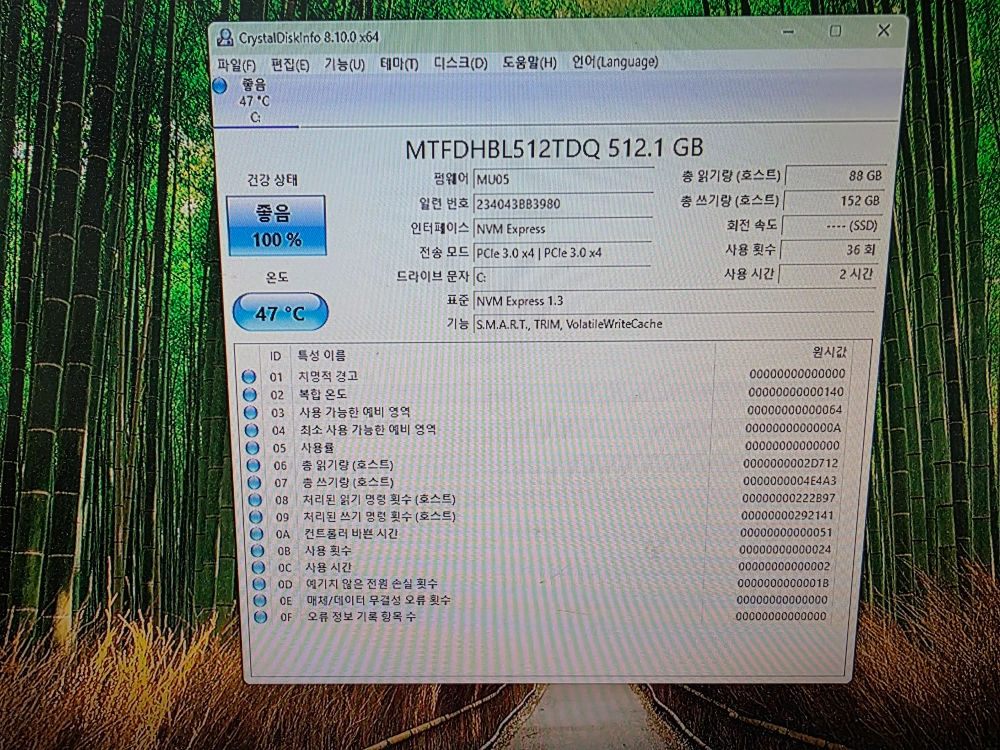Click the 건강 상태 label
Screen dimensions: 1000x750
pyautogui.click(x=272, y=180)
